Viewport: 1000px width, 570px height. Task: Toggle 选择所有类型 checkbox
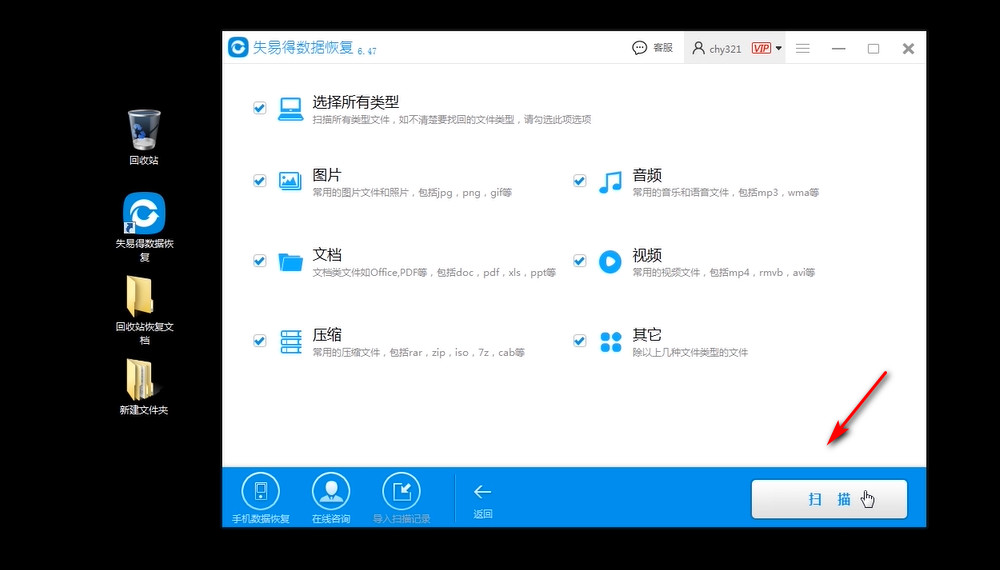[260, 108]
